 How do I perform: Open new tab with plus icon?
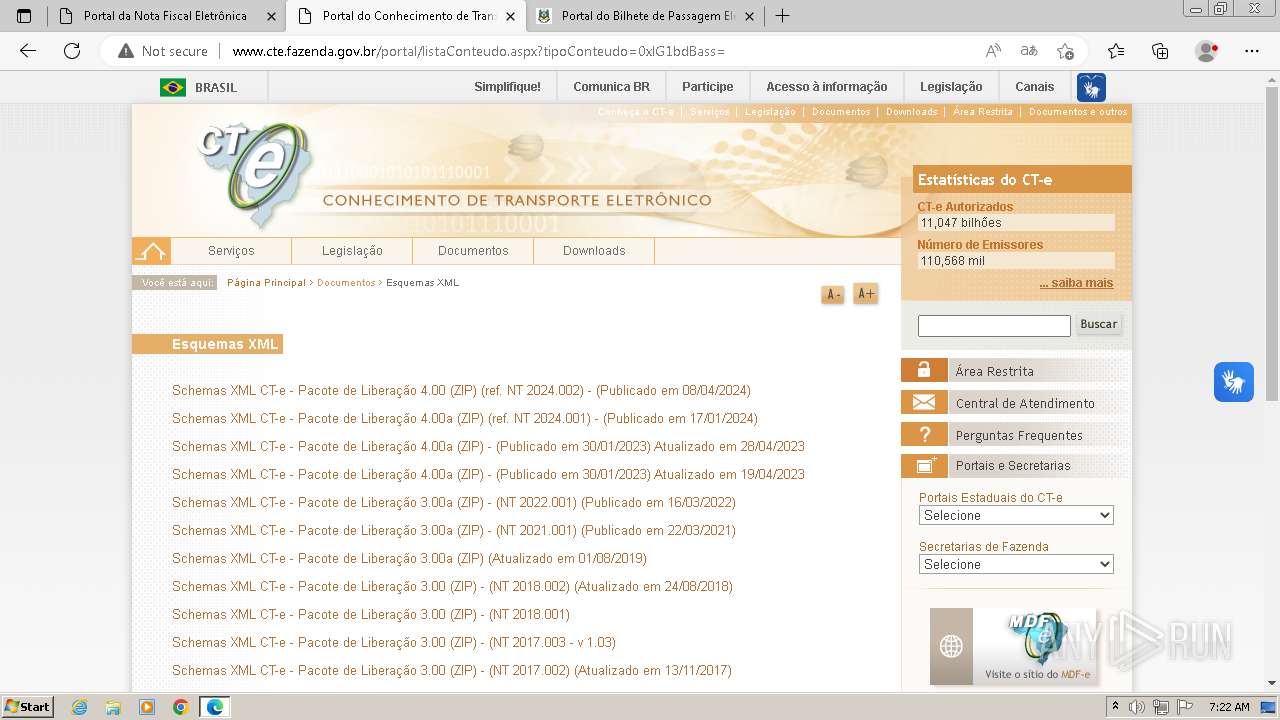(x=783, y=16)
